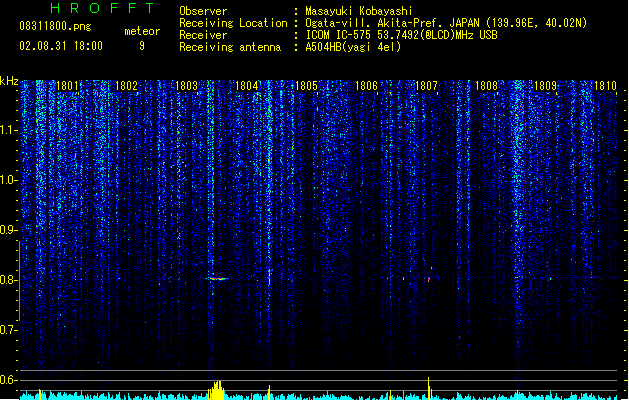Click the short vertical echo past 1804
The height and width of the screenshot is (400, 629).
point(269,277)
